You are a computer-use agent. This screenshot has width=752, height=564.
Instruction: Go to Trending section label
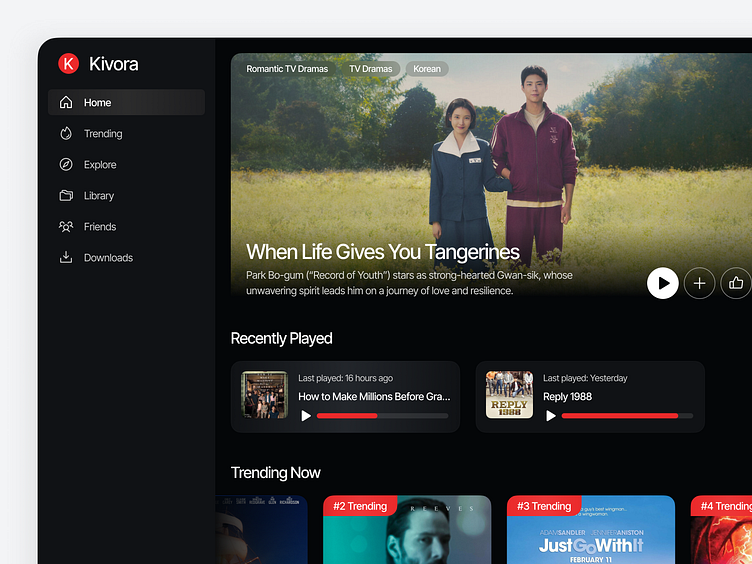(103, 134)
